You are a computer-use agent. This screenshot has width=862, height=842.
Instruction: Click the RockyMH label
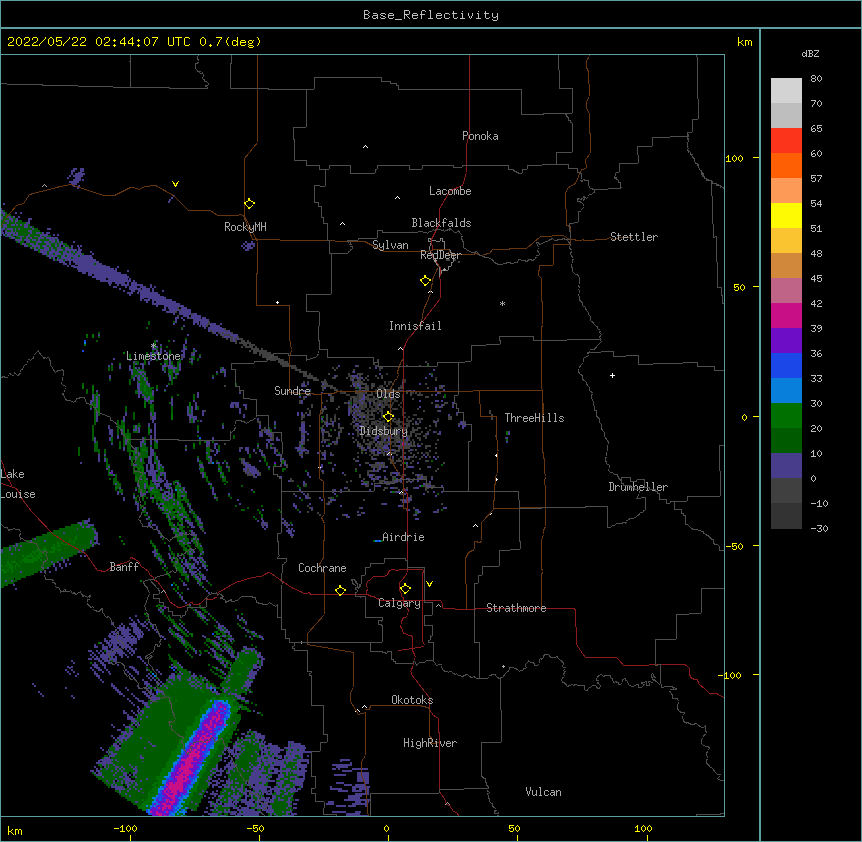pyautogui.click(x=245, y=227)
